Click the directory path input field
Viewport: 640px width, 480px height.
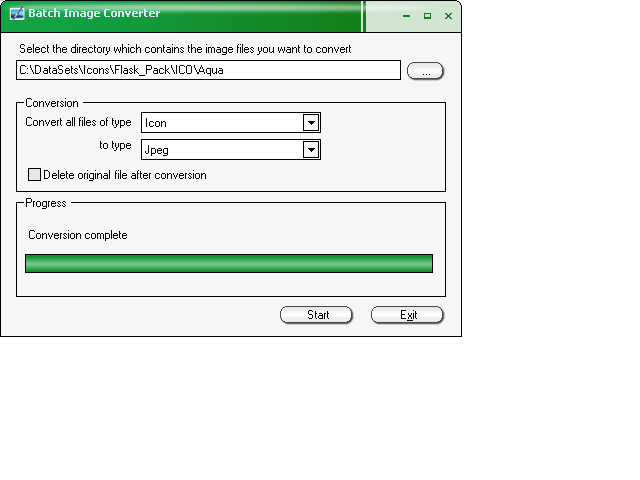click(208, 70)
